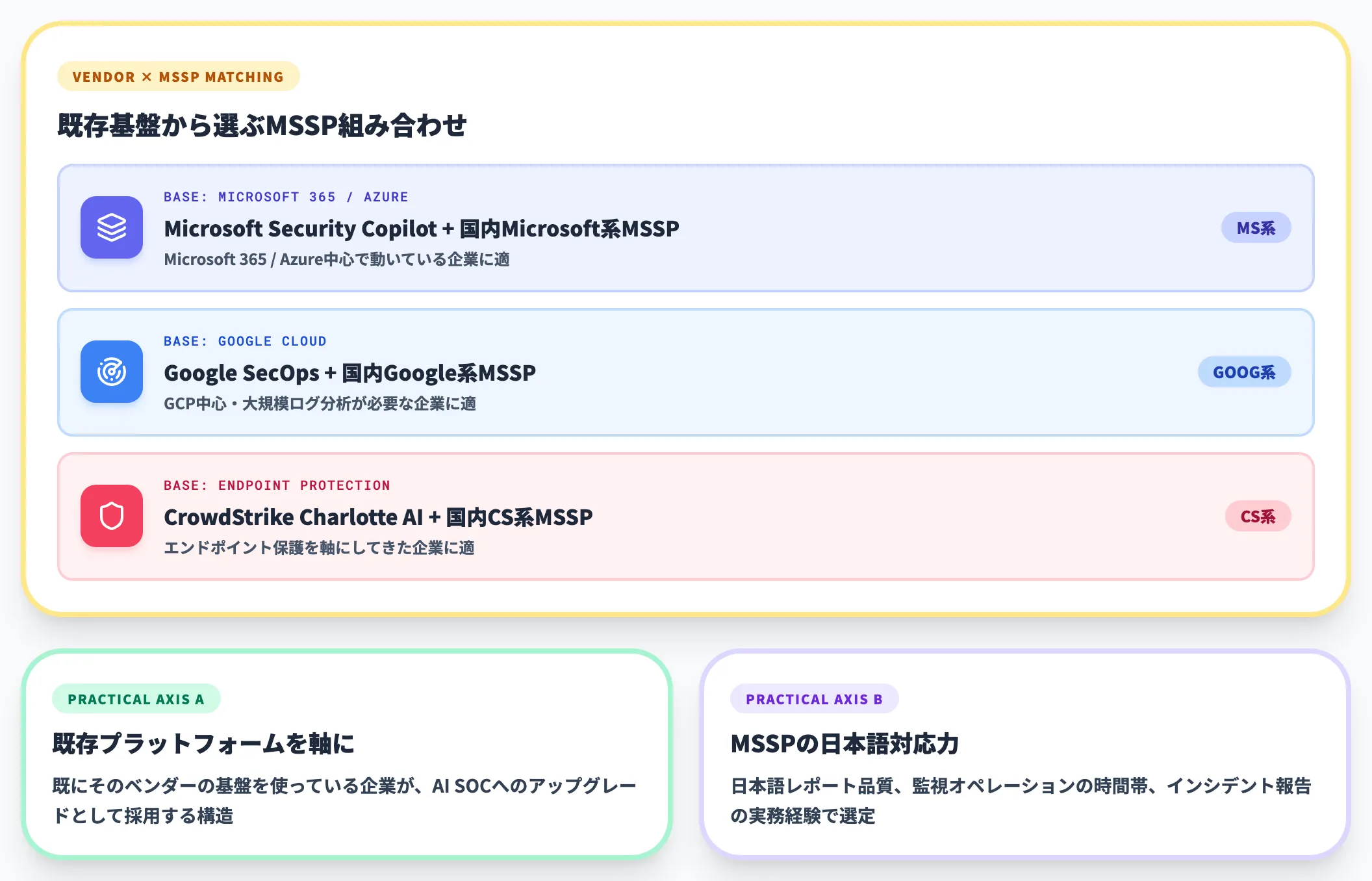The image size is (1372, 881).
Task: Click the blue radar icon for Google SecOps
Action: pos(112,372)
